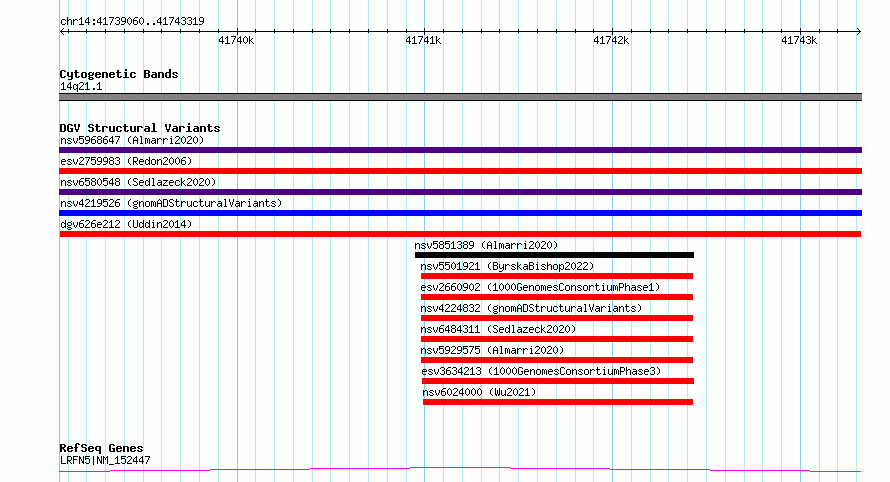Select the Cytogenetic Bands track title
890x482 pixels.
click(x=119, y=74)
